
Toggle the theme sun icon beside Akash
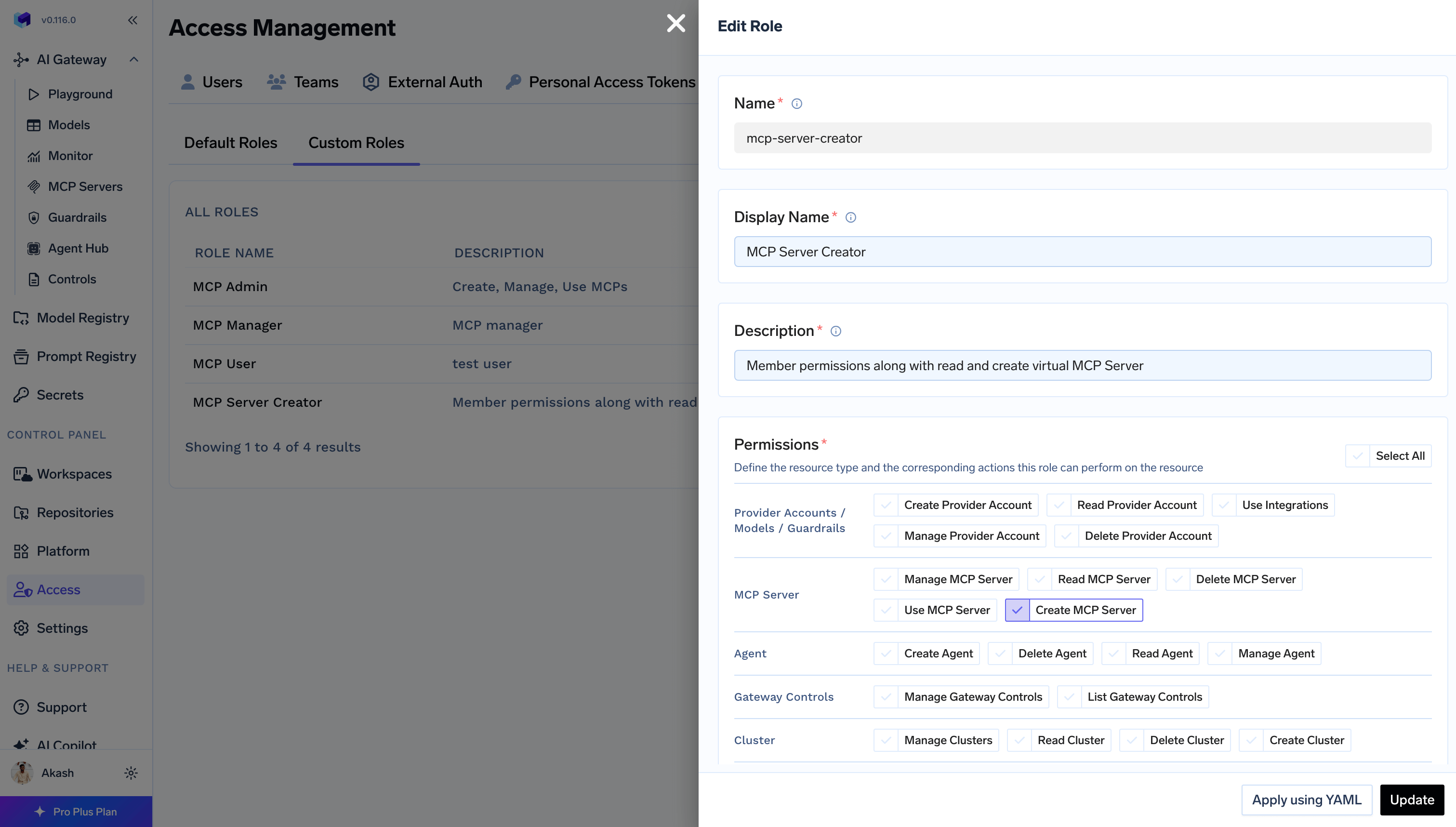[x=131, y=773]
